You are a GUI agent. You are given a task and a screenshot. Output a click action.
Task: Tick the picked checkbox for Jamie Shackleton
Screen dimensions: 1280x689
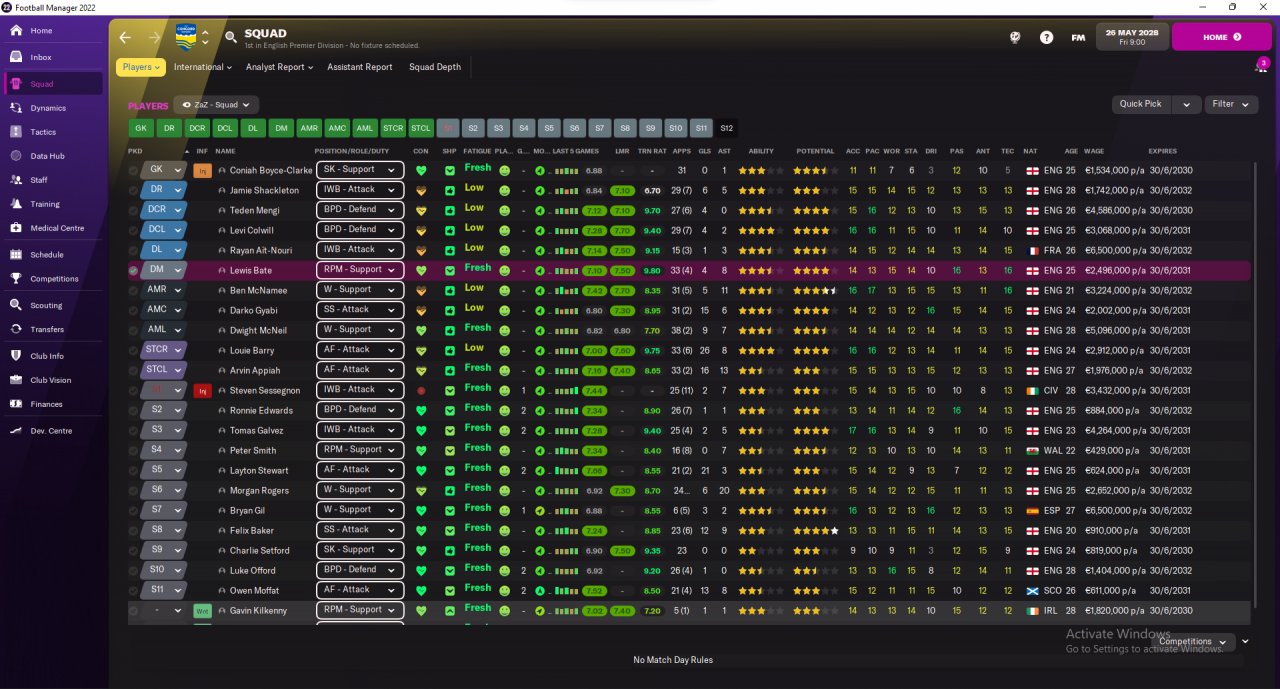133,190
